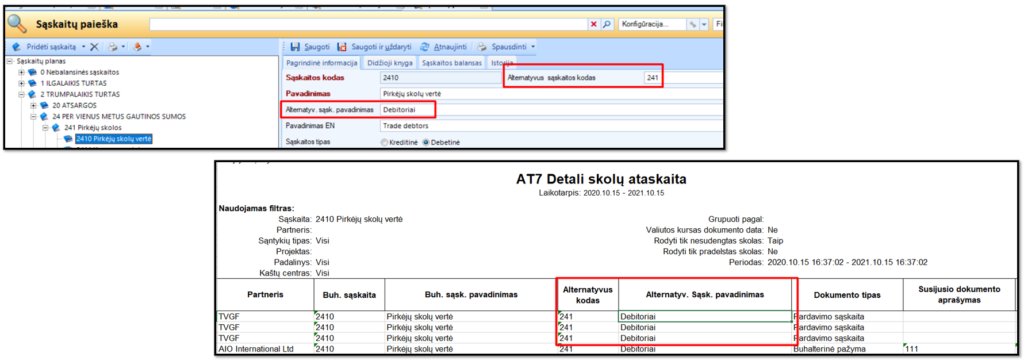Select 241 Pirkėjų skolos tree item
1024x360 pixels.
coord(92,127)
